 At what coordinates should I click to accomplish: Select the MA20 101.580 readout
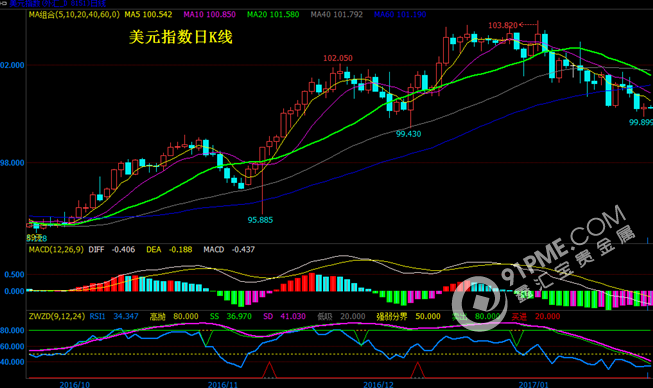pyautogui.click(x=273, y=15)
